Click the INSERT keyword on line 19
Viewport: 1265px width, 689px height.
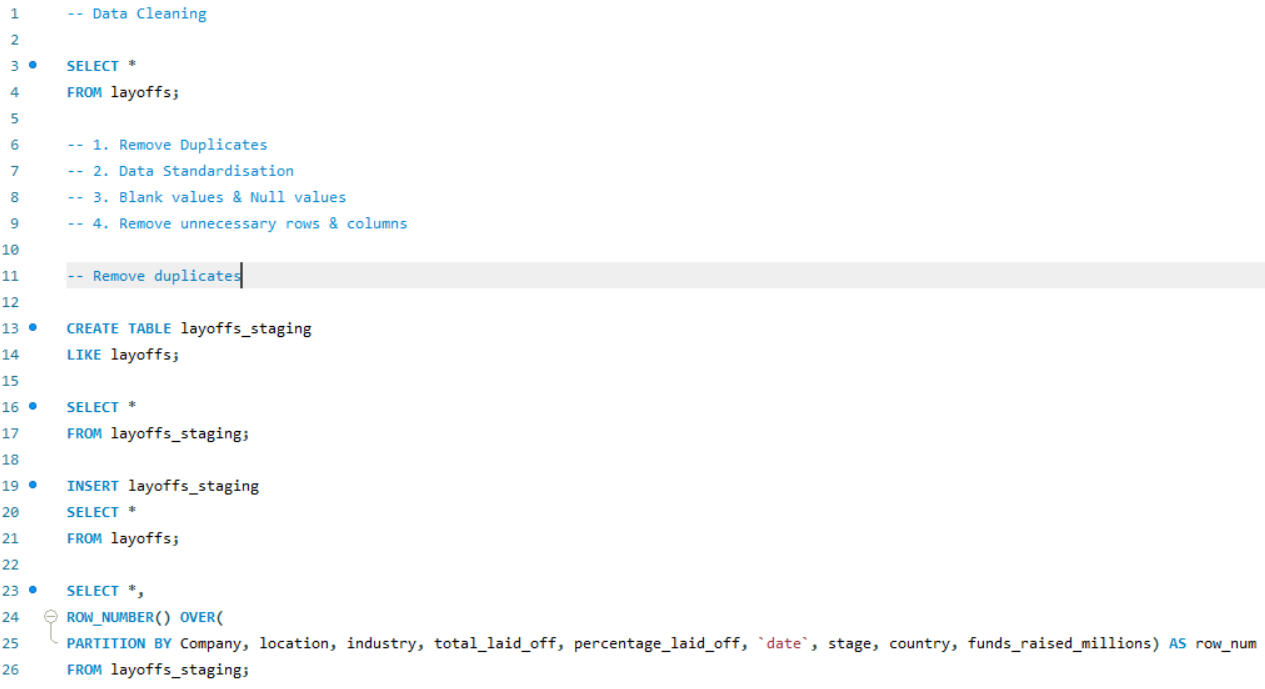point(93,486)
